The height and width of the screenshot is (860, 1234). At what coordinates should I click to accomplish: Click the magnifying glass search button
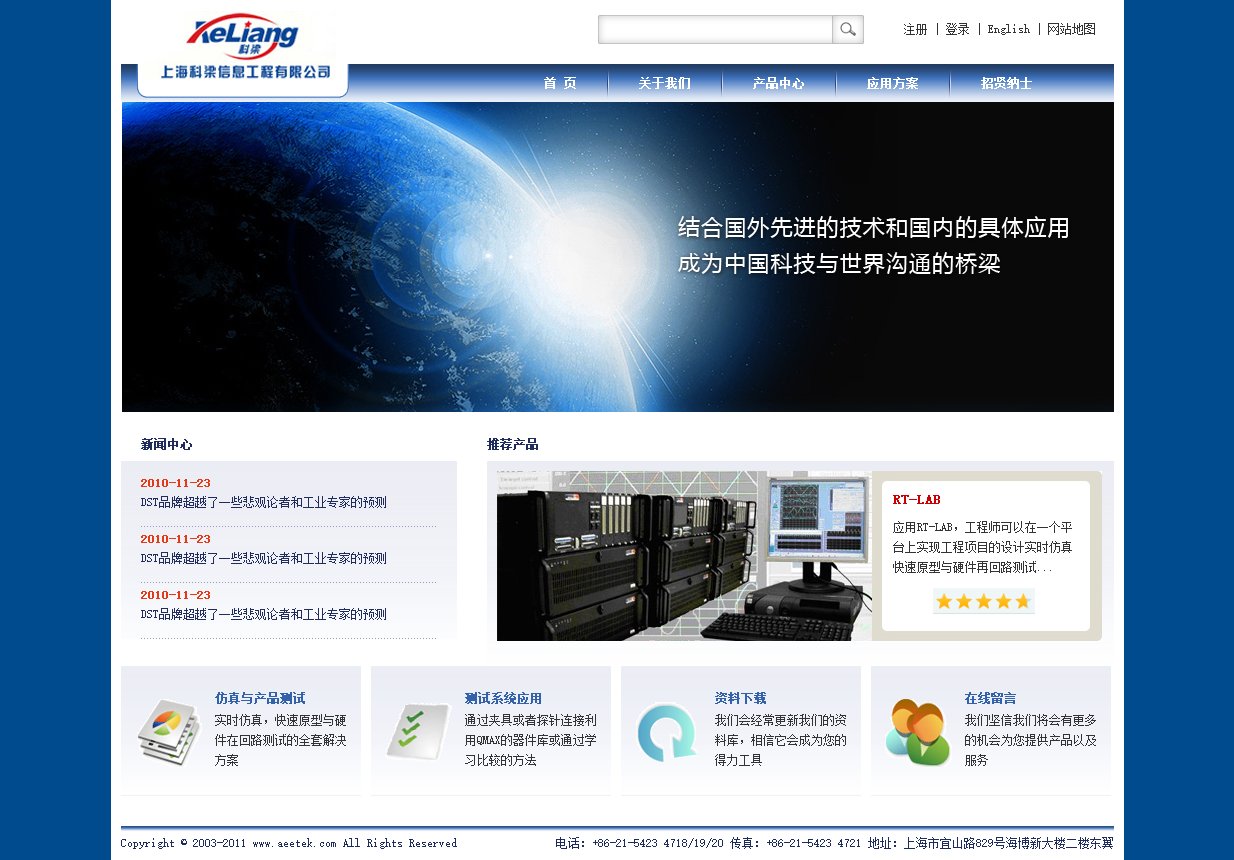click(847, 30)
